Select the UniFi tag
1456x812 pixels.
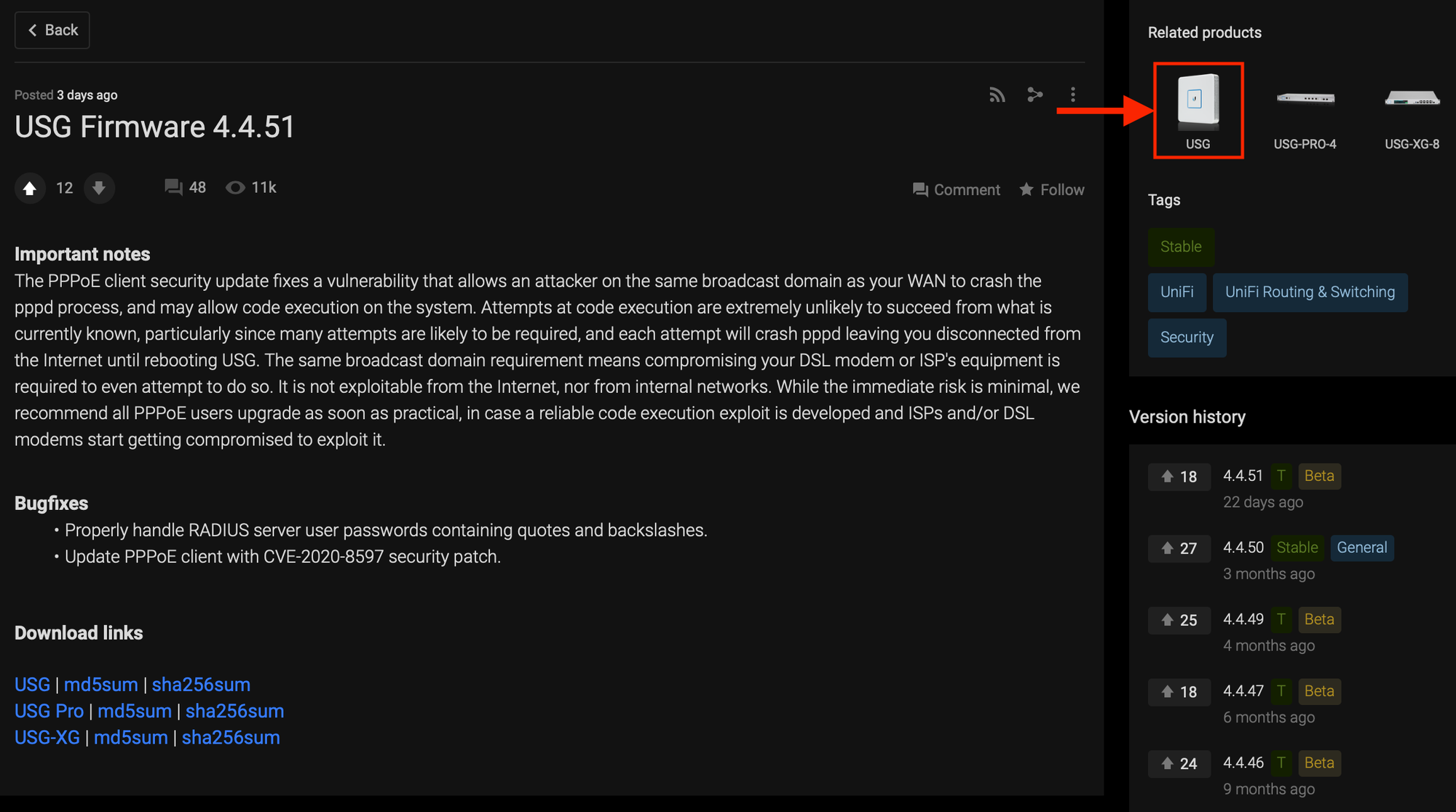pos(1177,292)
